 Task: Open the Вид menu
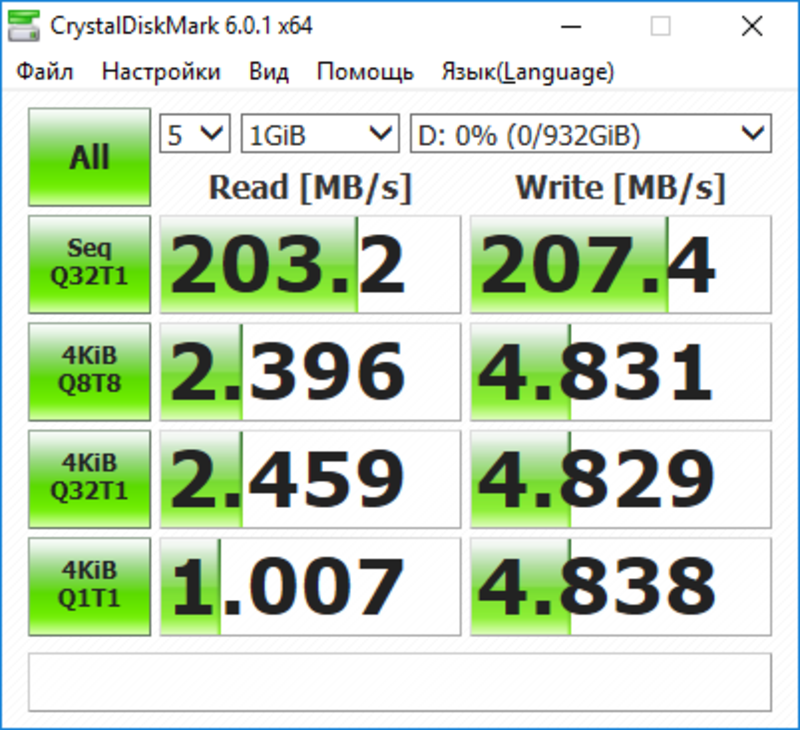[x=269, y=72]
